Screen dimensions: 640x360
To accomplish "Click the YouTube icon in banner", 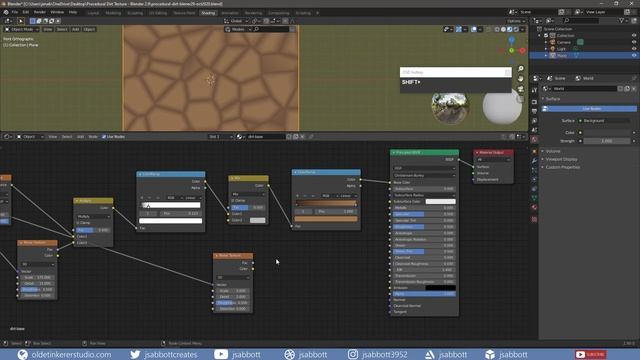I will pyautogui.click(x=221, y=354).
